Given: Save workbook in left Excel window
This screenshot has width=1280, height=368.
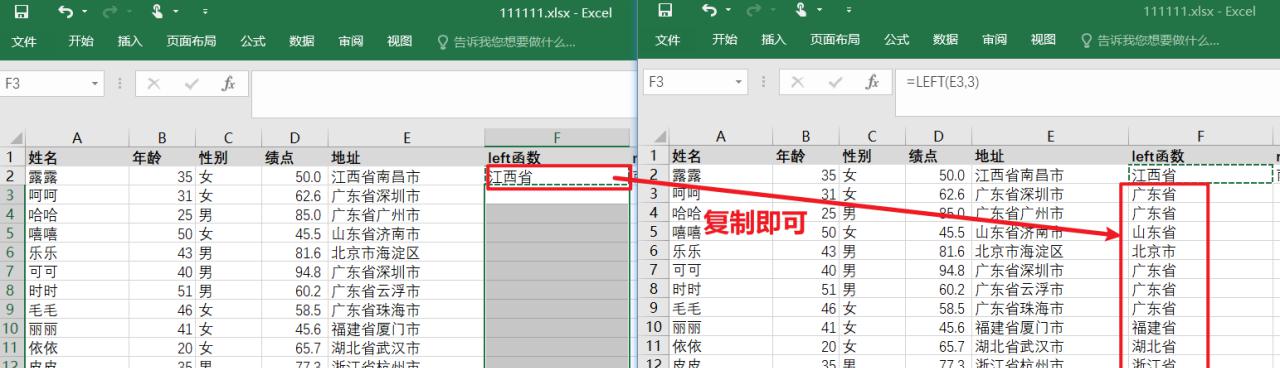Looking at the screenshot, I should click(x=22, y=12).
